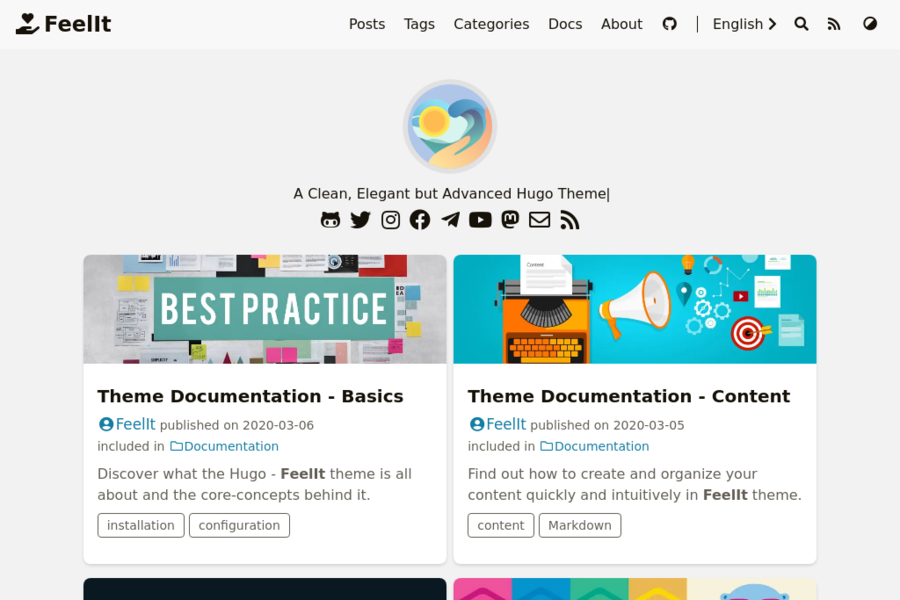900x600 pixels.
Task: Open the Docs navigation link
Action: (565, 24)
